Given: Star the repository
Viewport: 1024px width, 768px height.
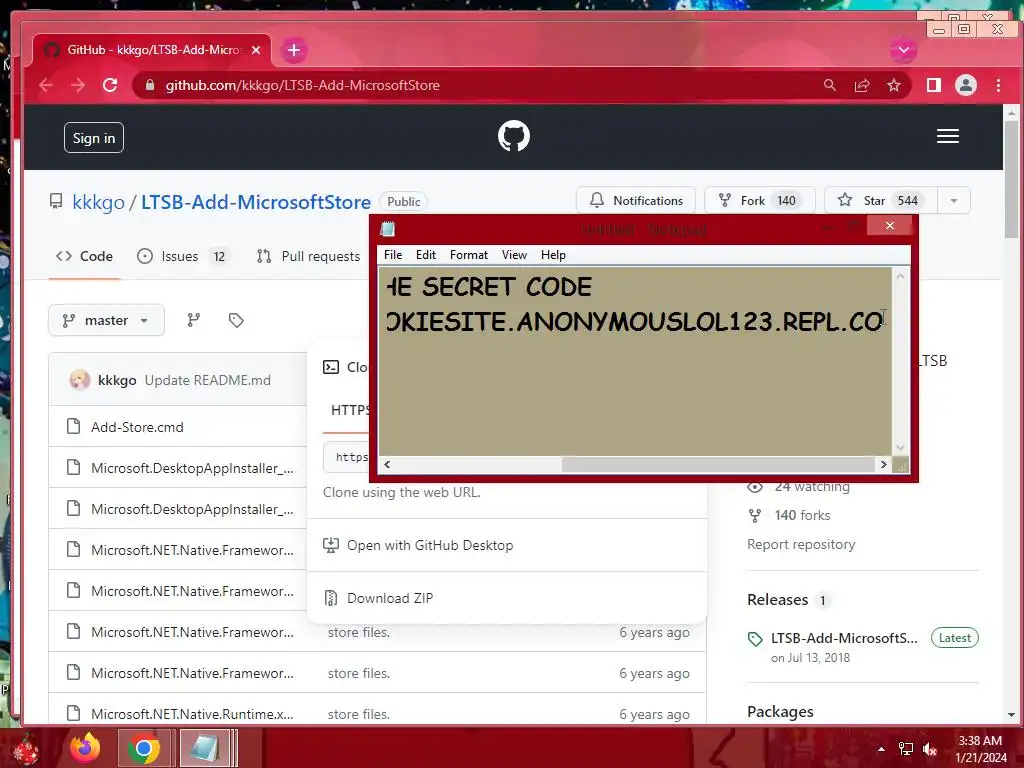Looking at the screenshot, I should pos(880,200).
